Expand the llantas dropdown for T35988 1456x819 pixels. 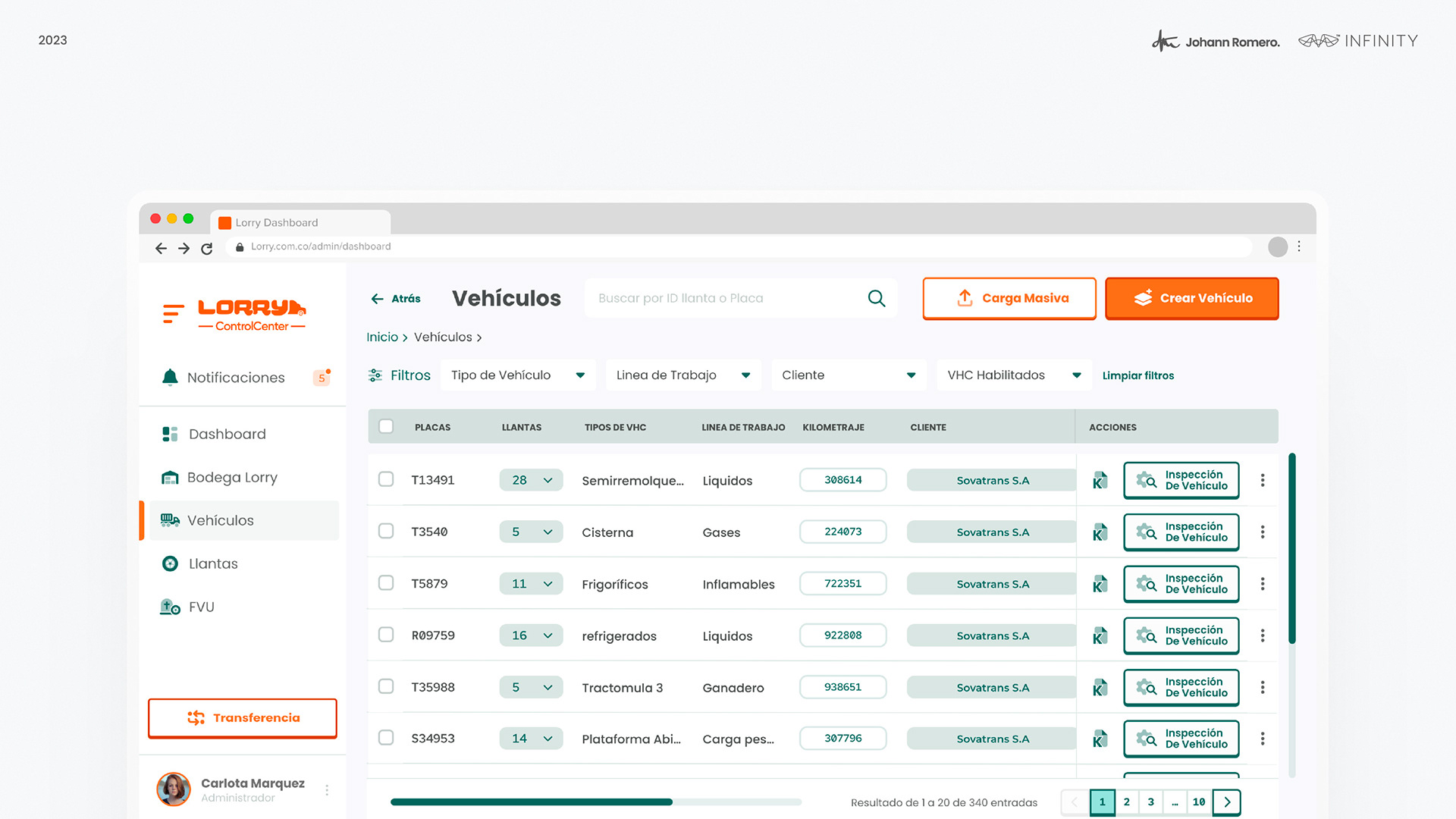click(531, 687)
